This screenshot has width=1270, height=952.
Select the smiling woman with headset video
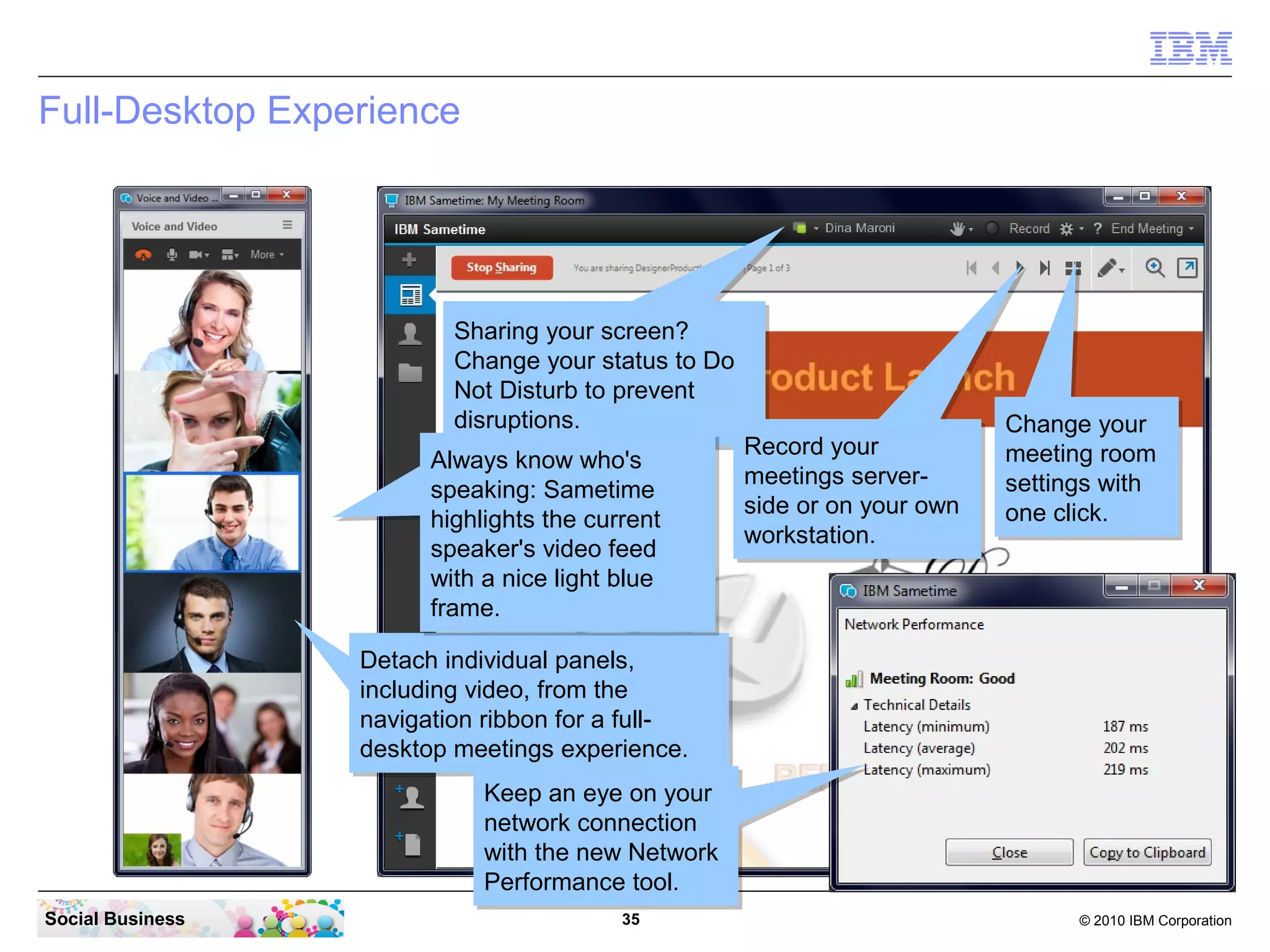212,320
